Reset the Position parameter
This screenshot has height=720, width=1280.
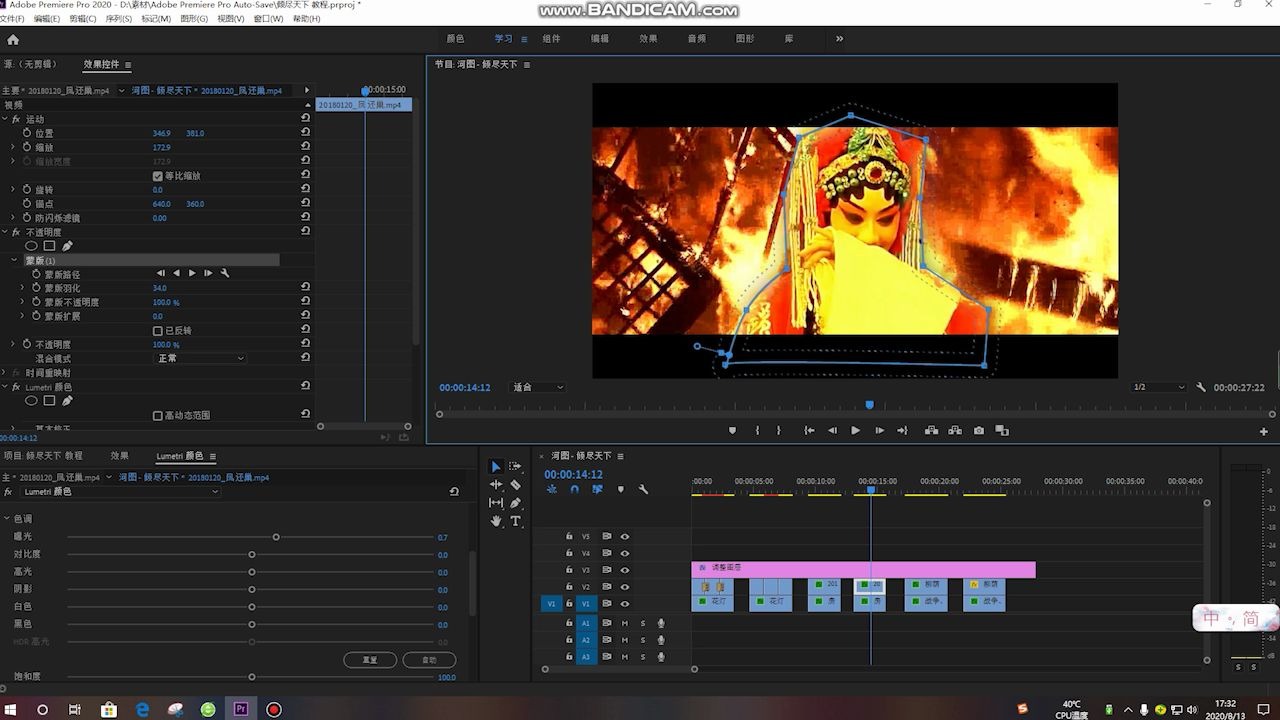[x=305, y=133]
